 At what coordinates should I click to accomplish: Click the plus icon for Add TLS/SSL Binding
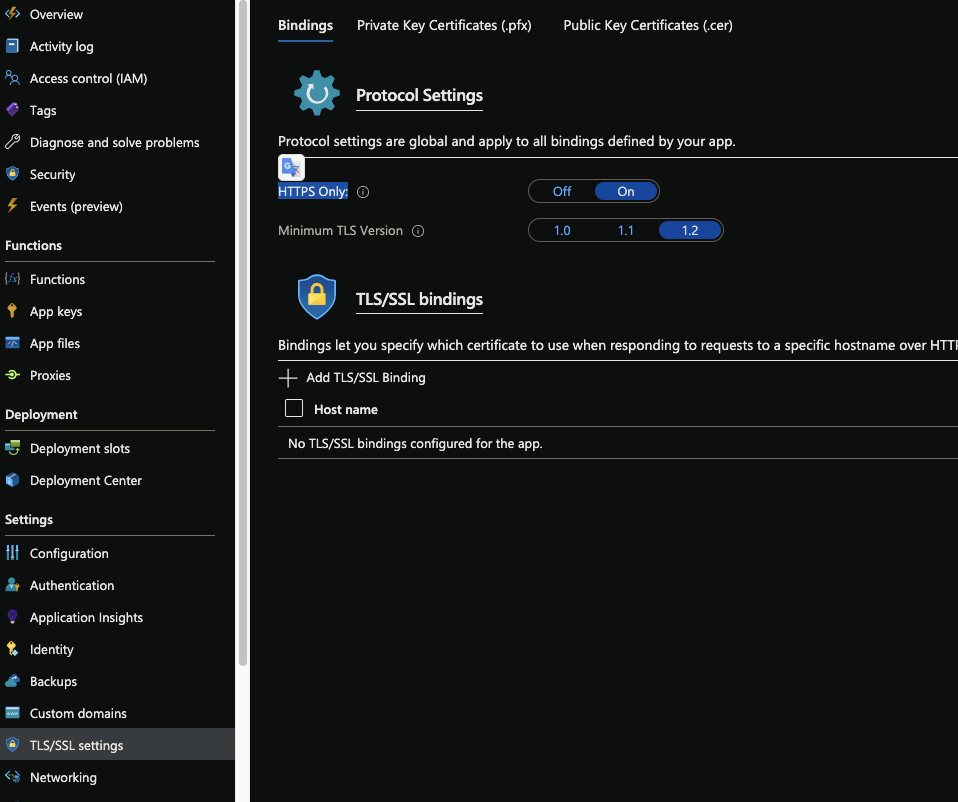coord(288,378)
